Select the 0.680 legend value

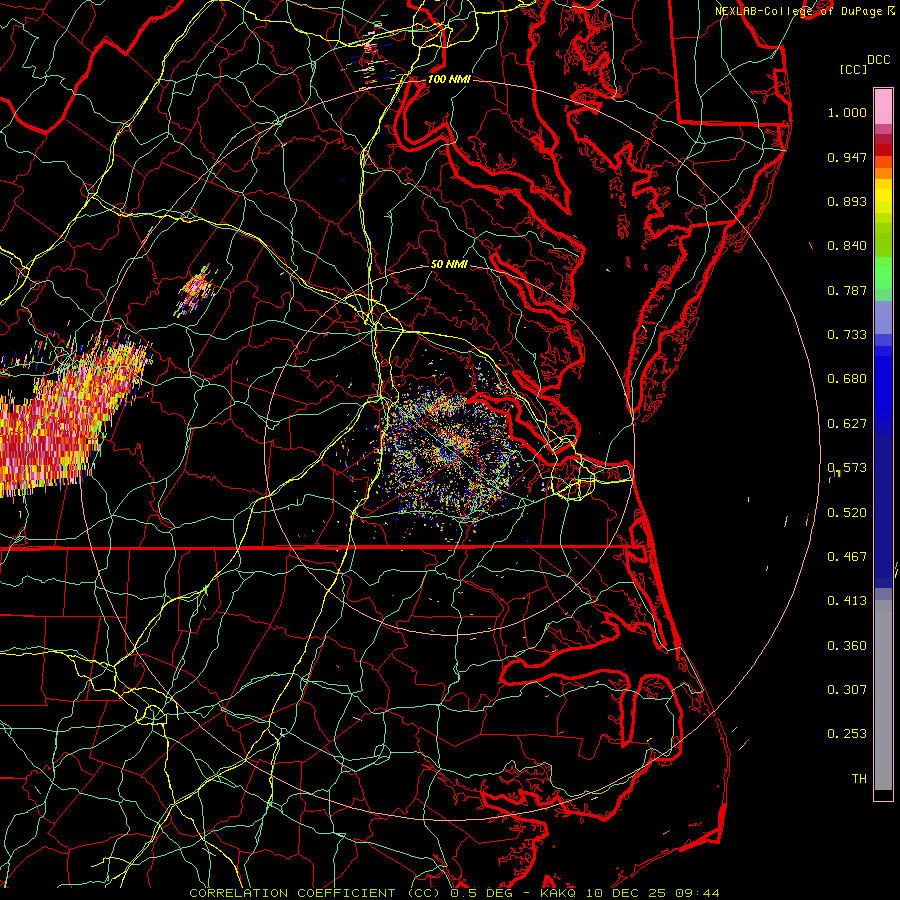click(x=847, y=379)
